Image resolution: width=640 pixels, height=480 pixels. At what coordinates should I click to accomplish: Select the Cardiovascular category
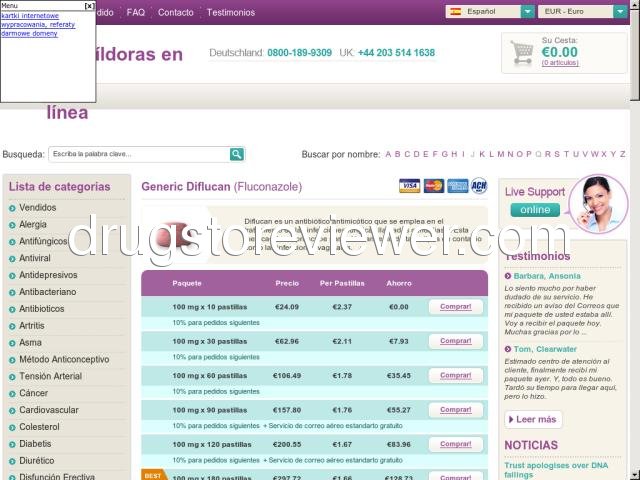click(49, 410)
